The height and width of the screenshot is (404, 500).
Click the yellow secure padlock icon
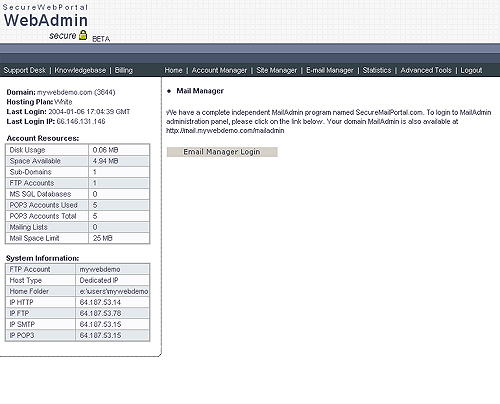tap(83, 35)
